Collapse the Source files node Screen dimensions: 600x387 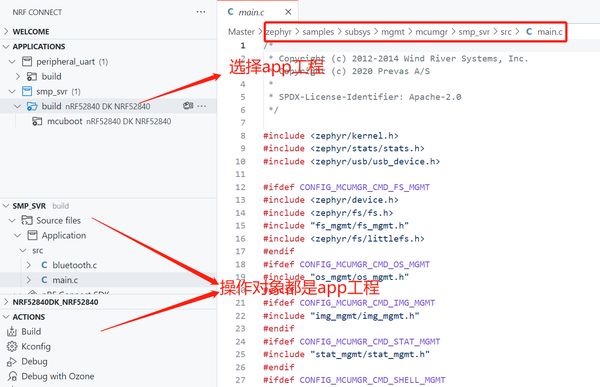coord(12,220)
